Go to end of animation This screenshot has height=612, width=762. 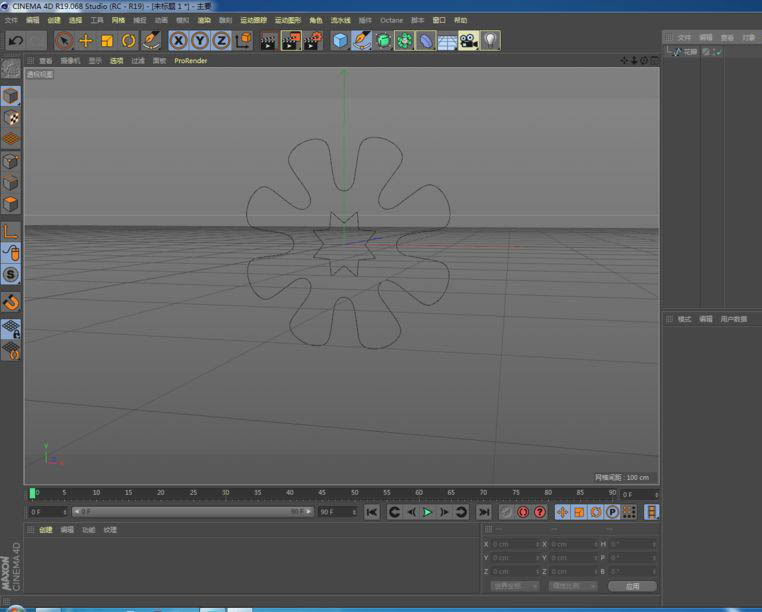click(x=484, y=512)
